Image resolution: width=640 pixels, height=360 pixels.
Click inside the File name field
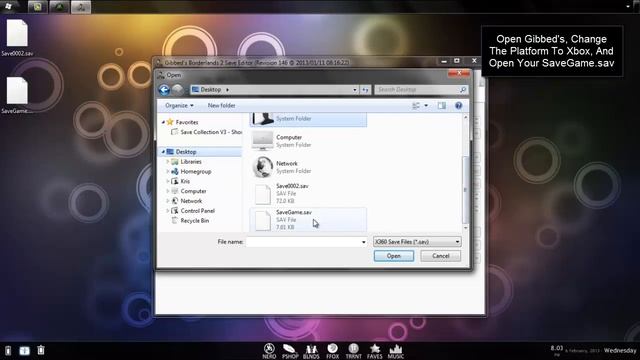click(304, 242)
